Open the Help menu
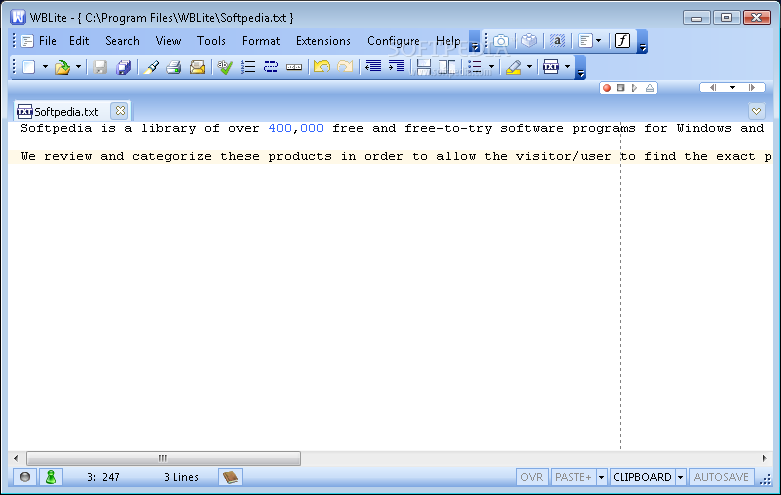Viewport: 781px width, 495px height. [448, 41]
